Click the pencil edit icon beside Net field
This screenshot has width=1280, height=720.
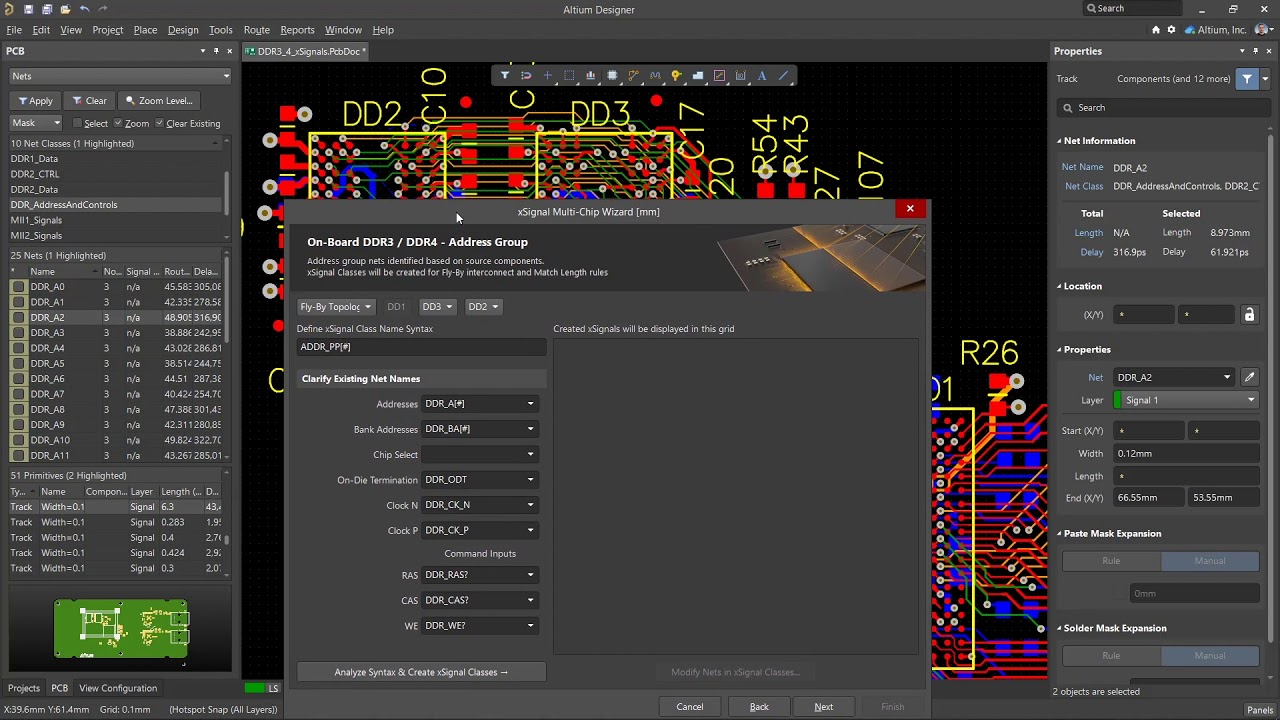click(x=1249, y=377)
